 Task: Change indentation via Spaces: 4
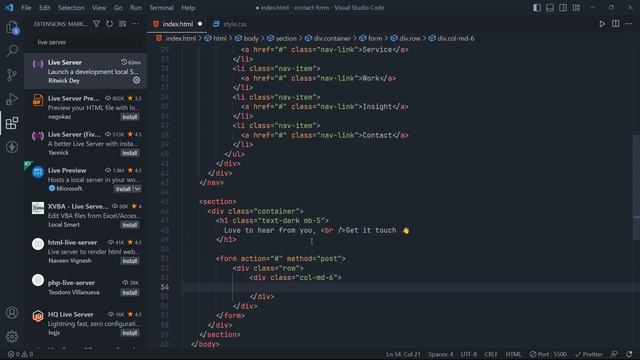click(x=440, y=354)
